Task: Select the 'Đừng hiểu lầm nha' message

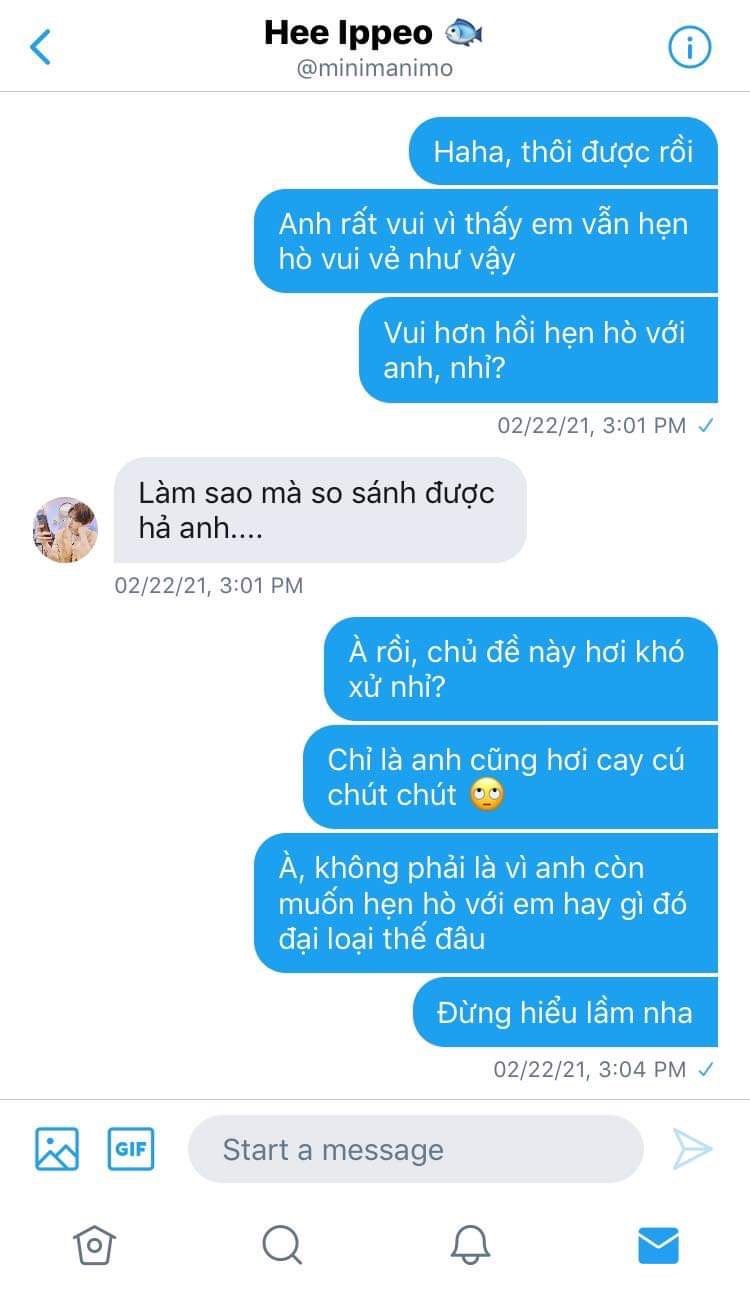Action: [x=565, y=1012]
